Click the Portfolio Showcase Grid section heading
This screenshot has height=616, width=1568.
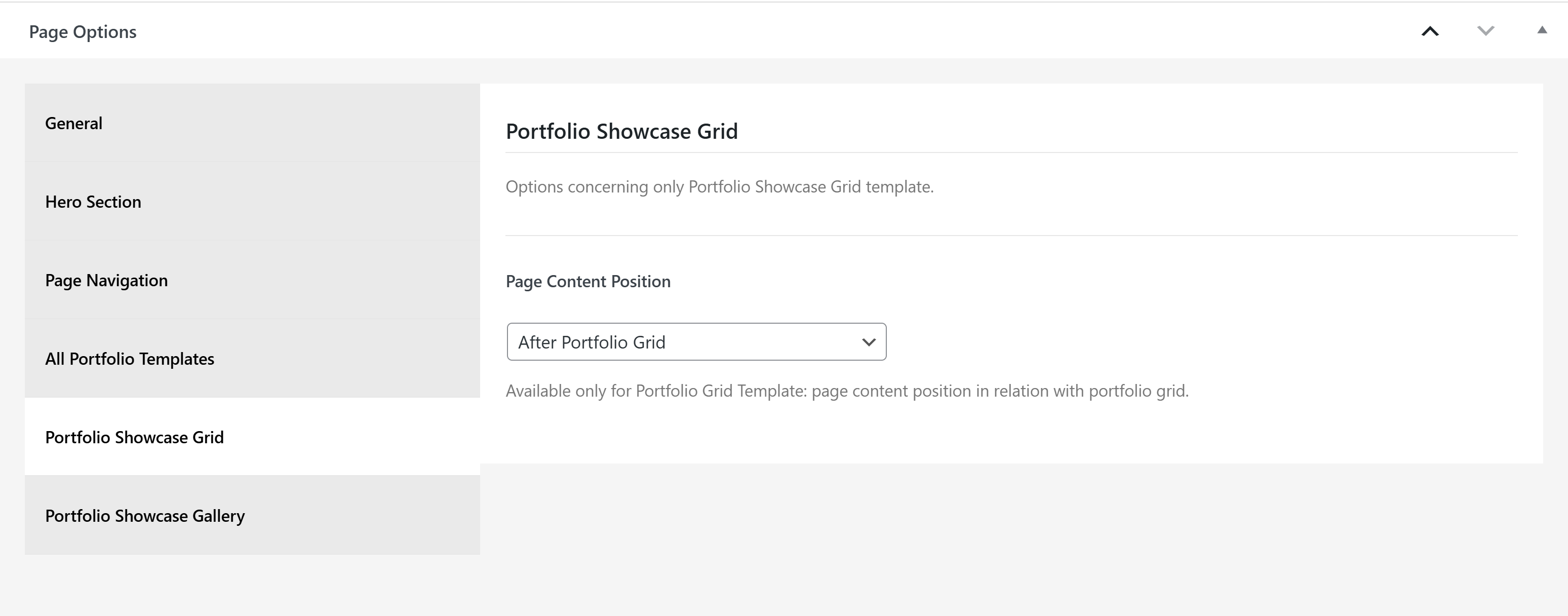(x=621, y=131)
